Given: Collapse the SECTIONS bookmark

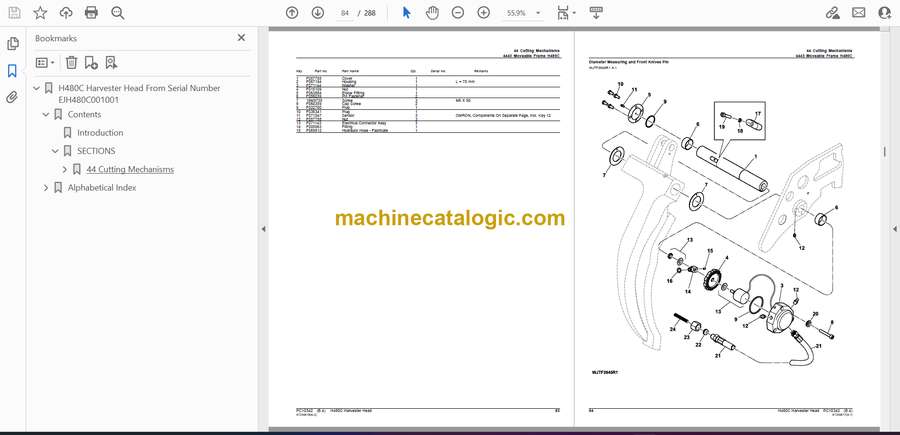Looking at the screenshot, I should click(x=56, y=151).
